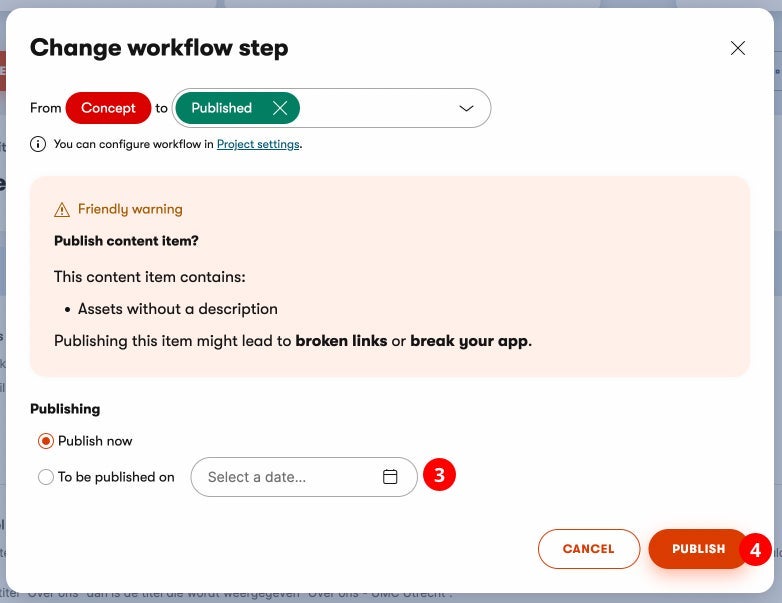The height and width of the screenshot is (603, 782).
Task: Select the To be published on option
Action: tap(46, 477)
